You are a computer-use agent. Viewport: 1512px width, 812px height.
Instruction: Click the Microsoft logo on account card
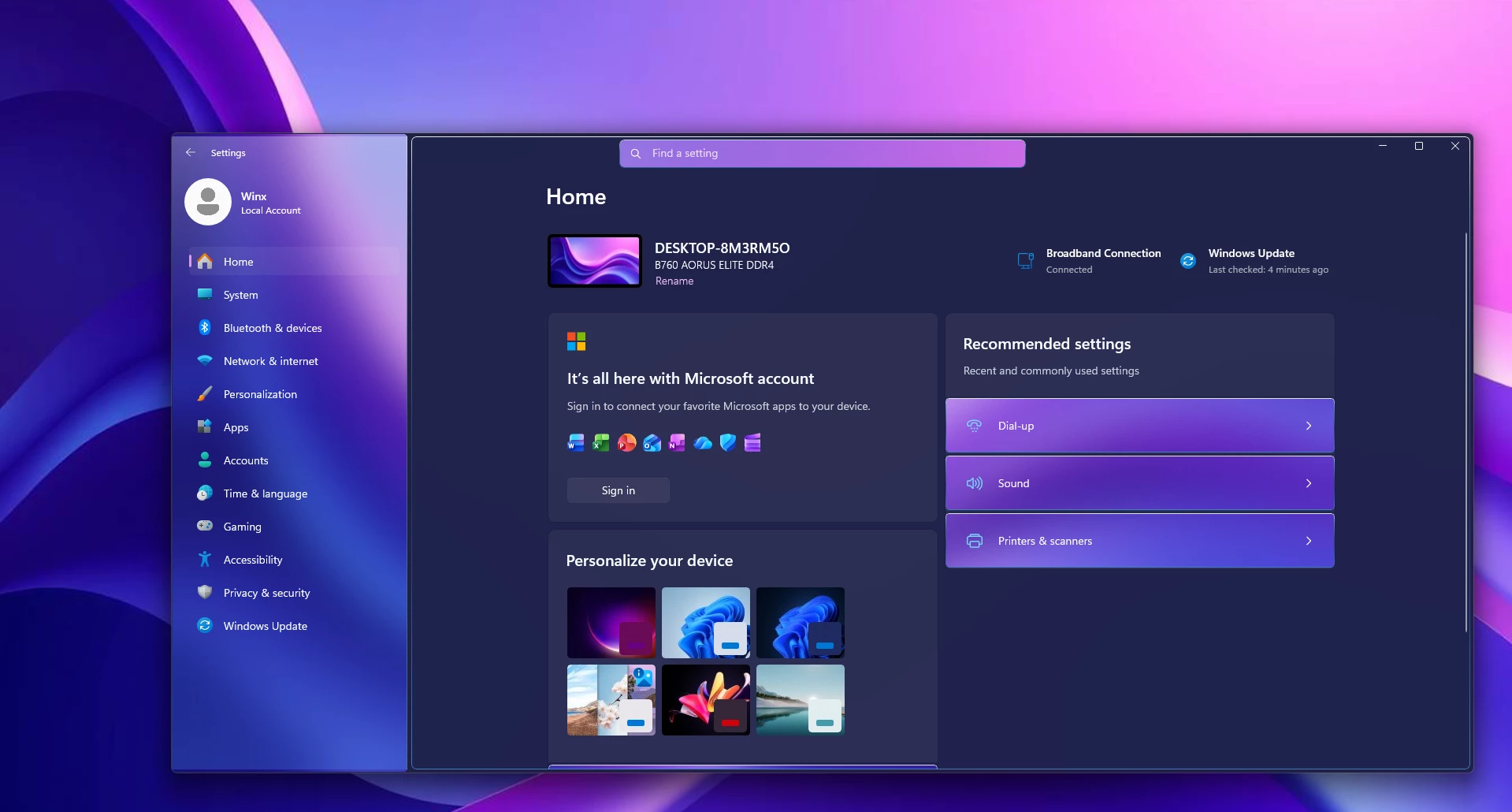[x=577, y=341]
